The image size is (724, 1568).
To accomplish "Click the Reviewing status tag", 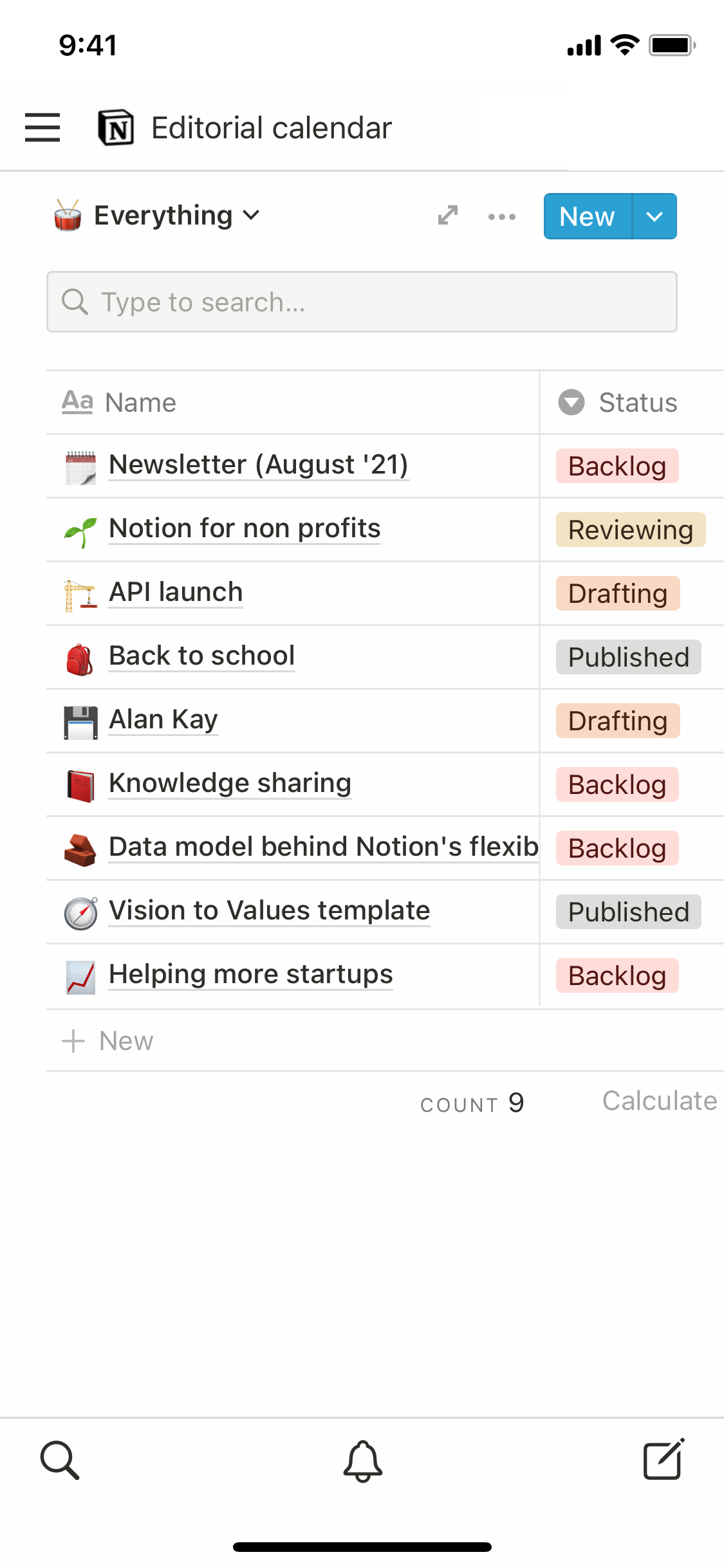I will coord(630,530).
